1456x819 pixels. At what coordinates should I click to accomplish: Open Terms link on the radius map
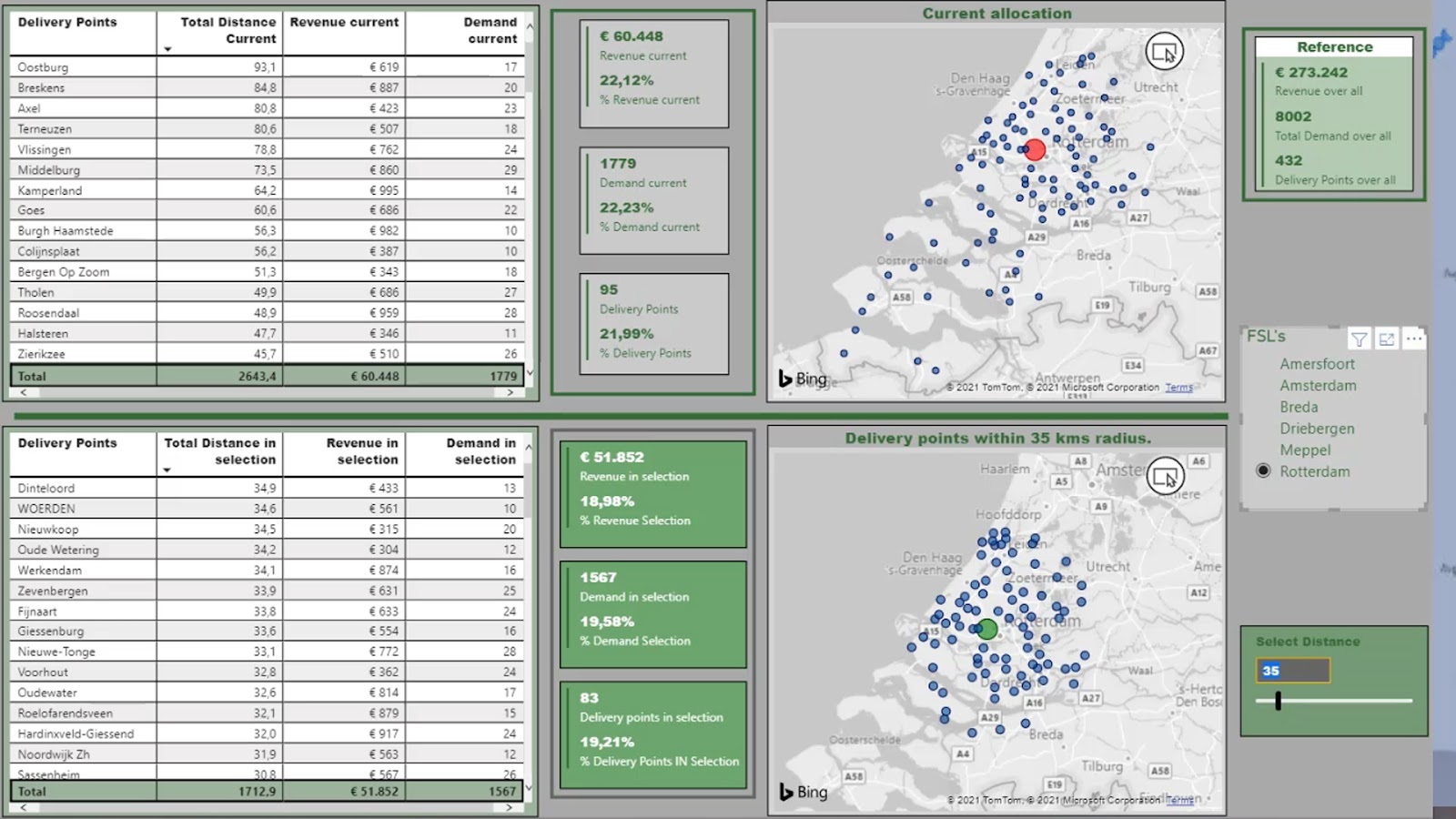1179,801
